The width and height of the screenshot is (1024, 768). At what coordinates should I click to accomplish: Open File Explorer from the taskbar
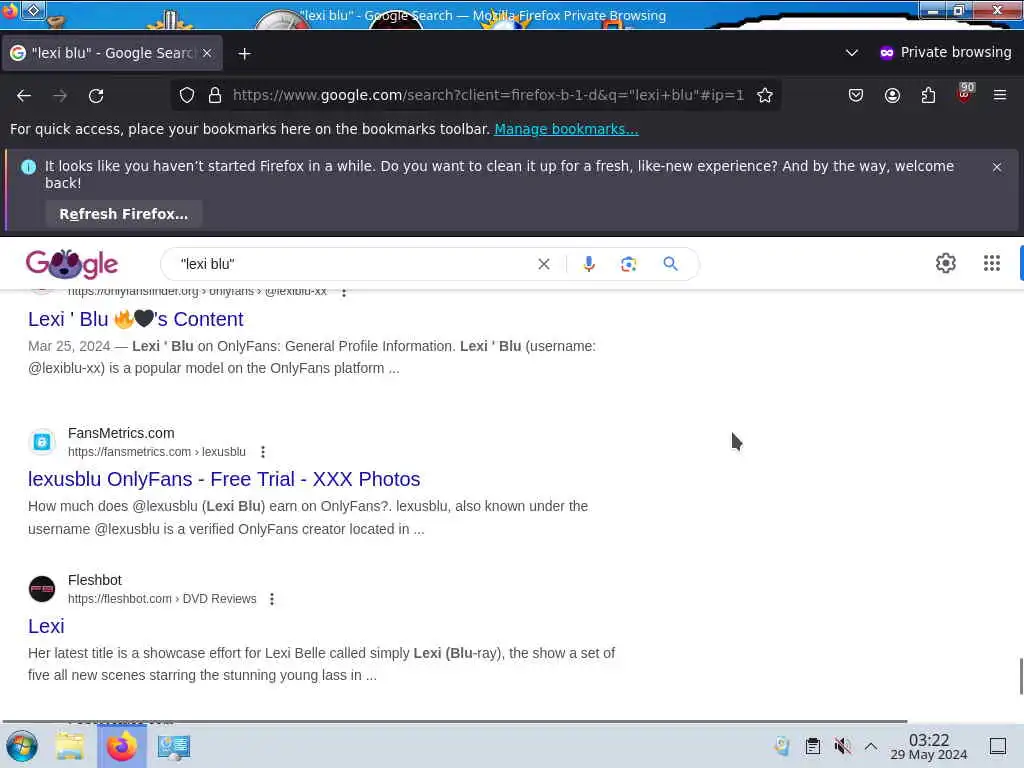[x=69, y=746]
